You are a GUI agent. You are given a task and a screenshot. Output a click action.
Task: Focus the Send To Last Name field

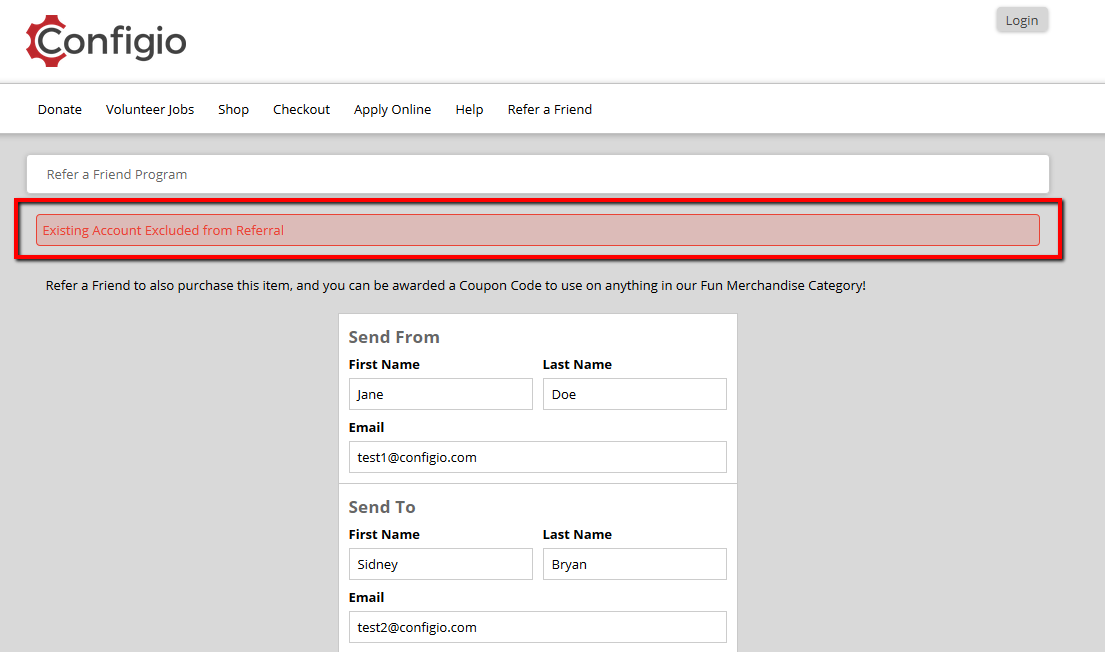click(634, 564)
